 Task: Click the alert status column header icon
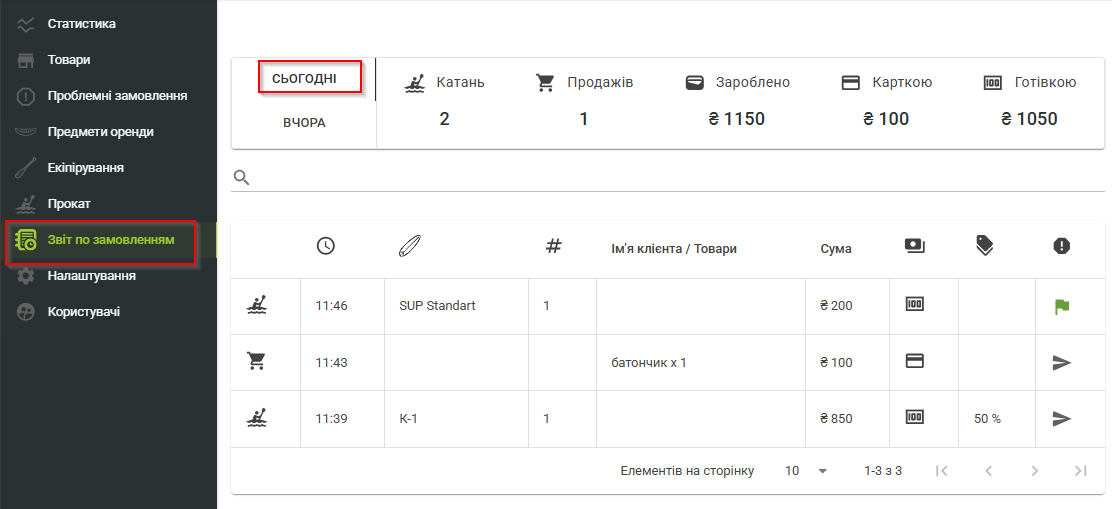point(1062,246)
